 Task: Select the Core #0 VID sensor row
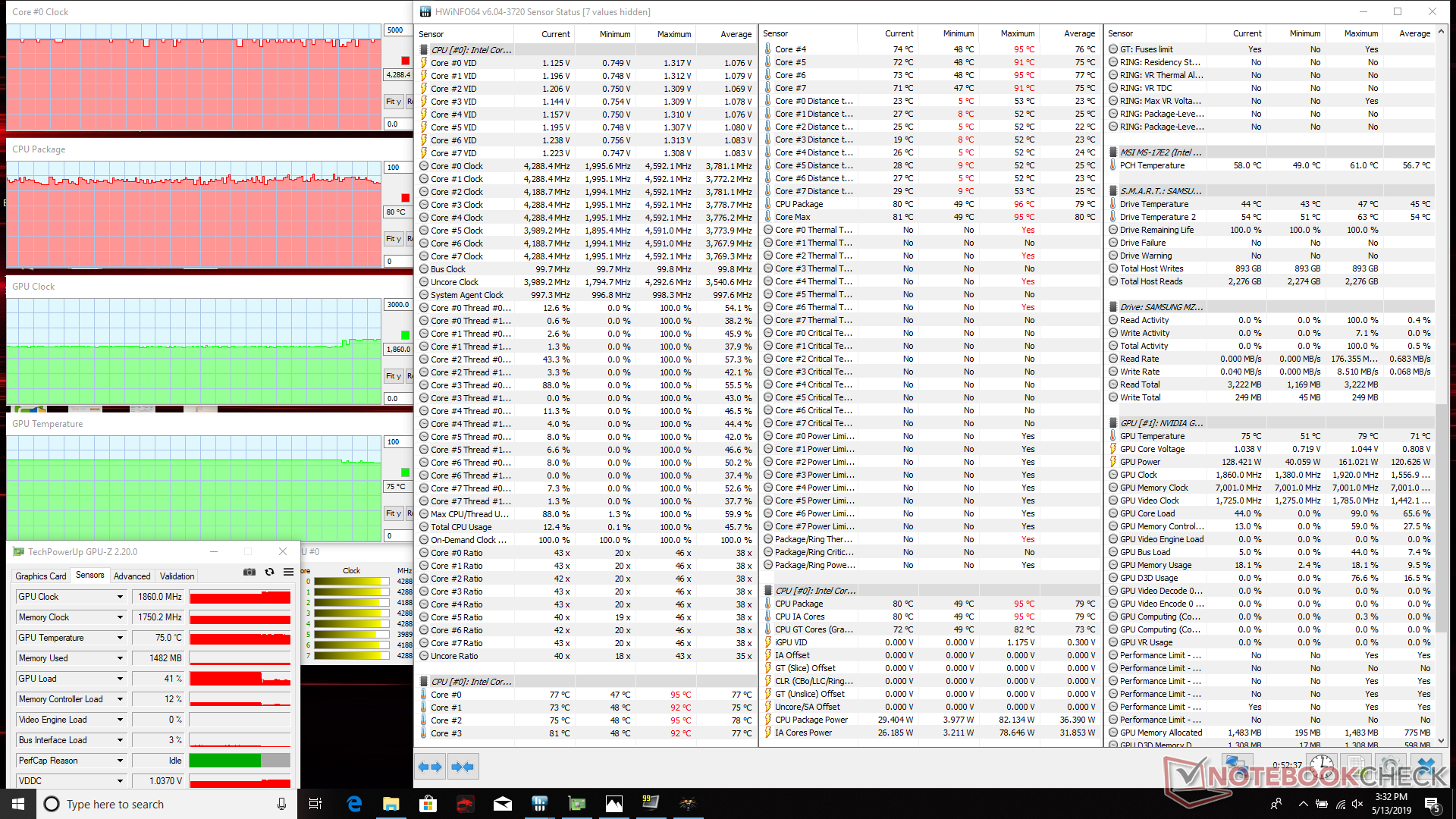pyautogui.click(x=586, y=63)
